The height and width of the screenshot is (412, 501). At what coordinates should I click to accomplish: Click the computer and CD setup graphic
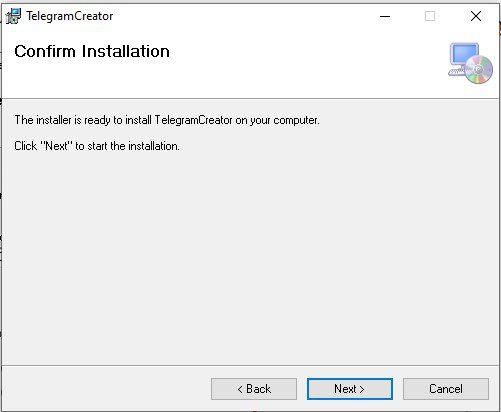click(x=470, y=63)
